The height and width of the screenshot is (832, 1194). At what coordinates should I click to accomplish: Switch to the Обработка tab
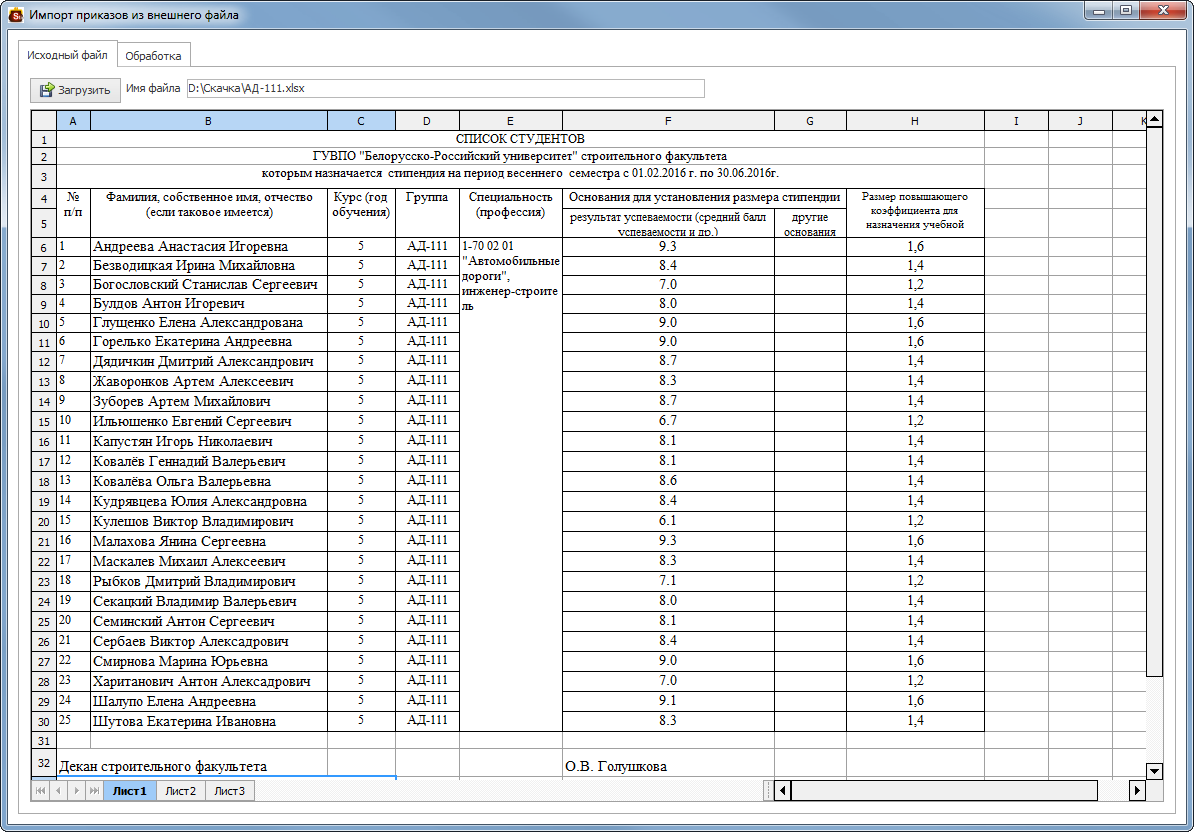coord(153,56)
